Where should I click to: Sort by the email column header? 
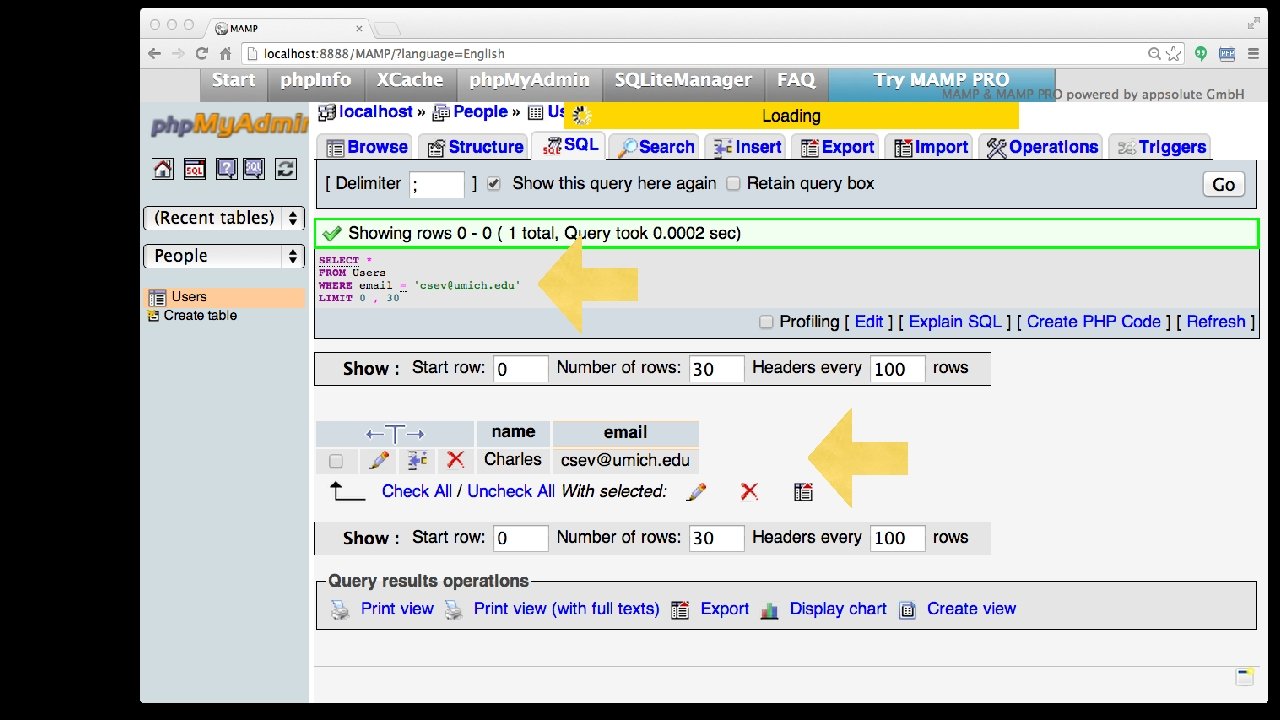point(625,433)
